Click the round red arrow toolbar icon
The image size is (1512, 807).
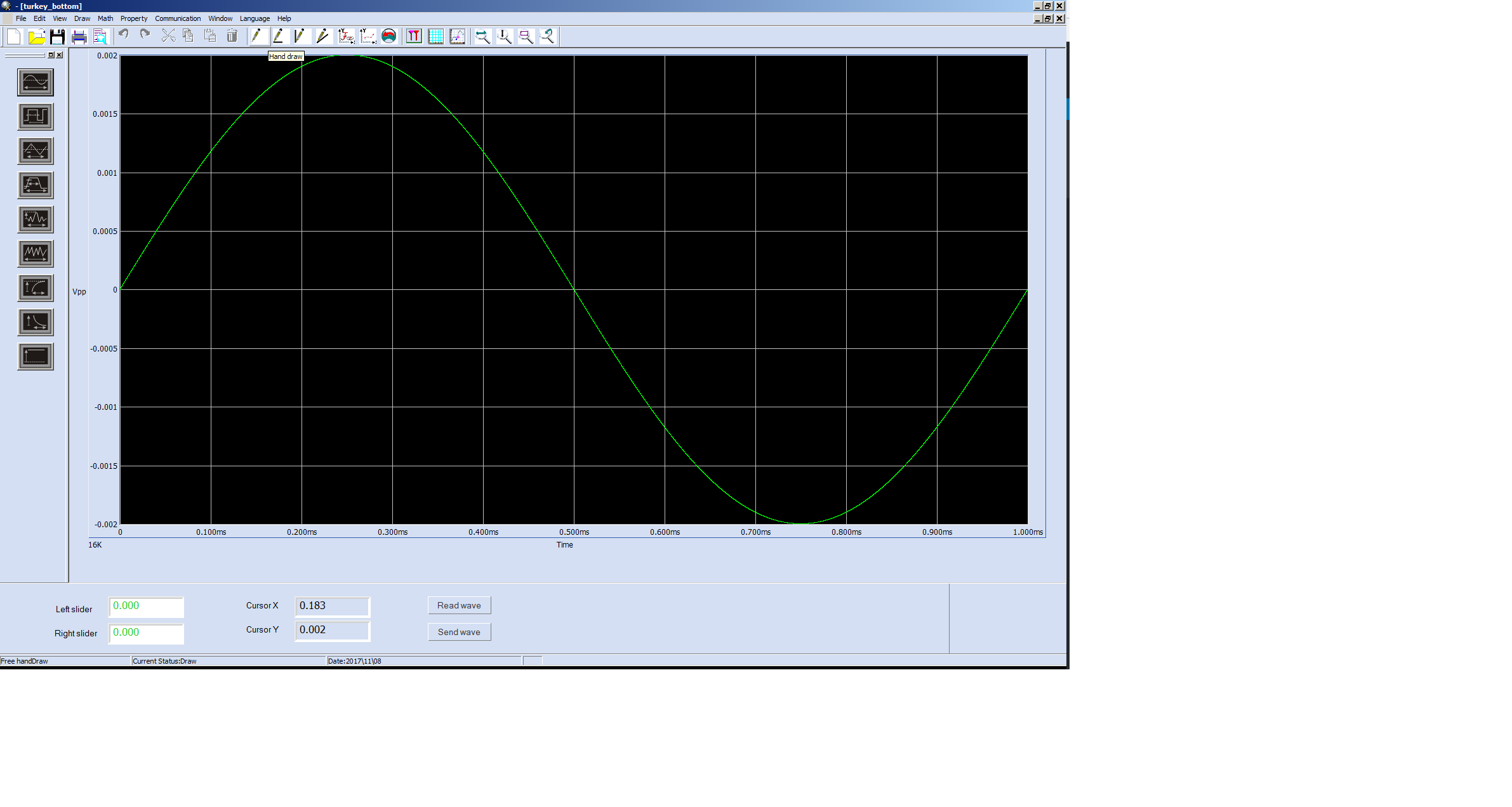tap(389, 37)
